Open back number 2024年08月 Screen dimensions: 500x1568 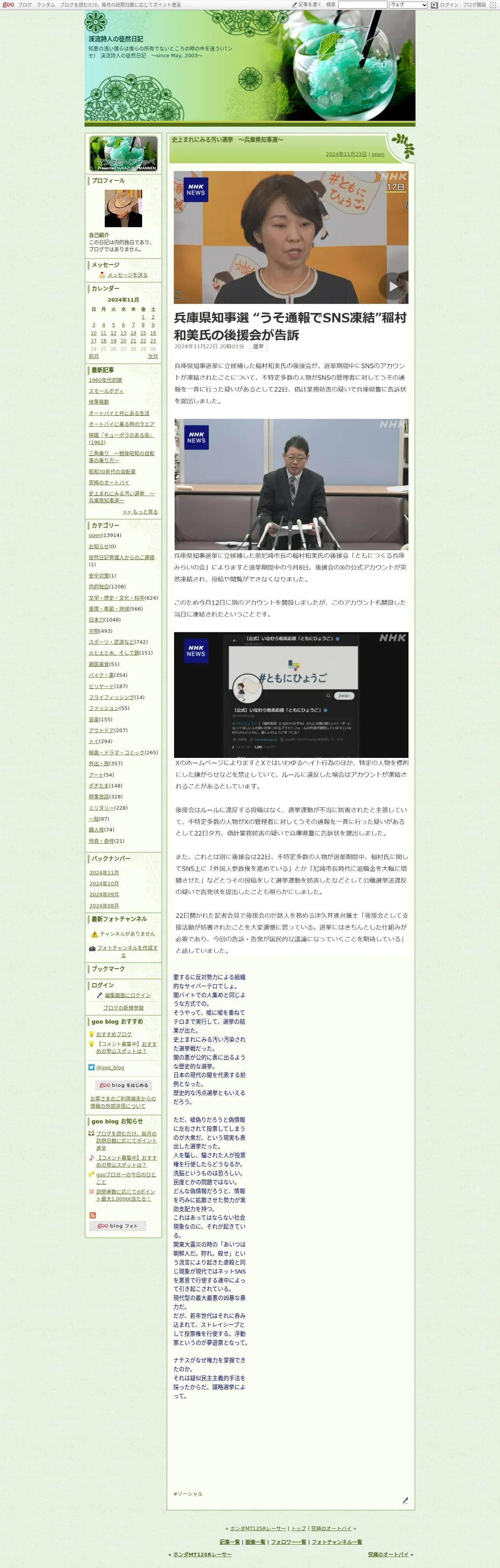[x=104, y=906]
